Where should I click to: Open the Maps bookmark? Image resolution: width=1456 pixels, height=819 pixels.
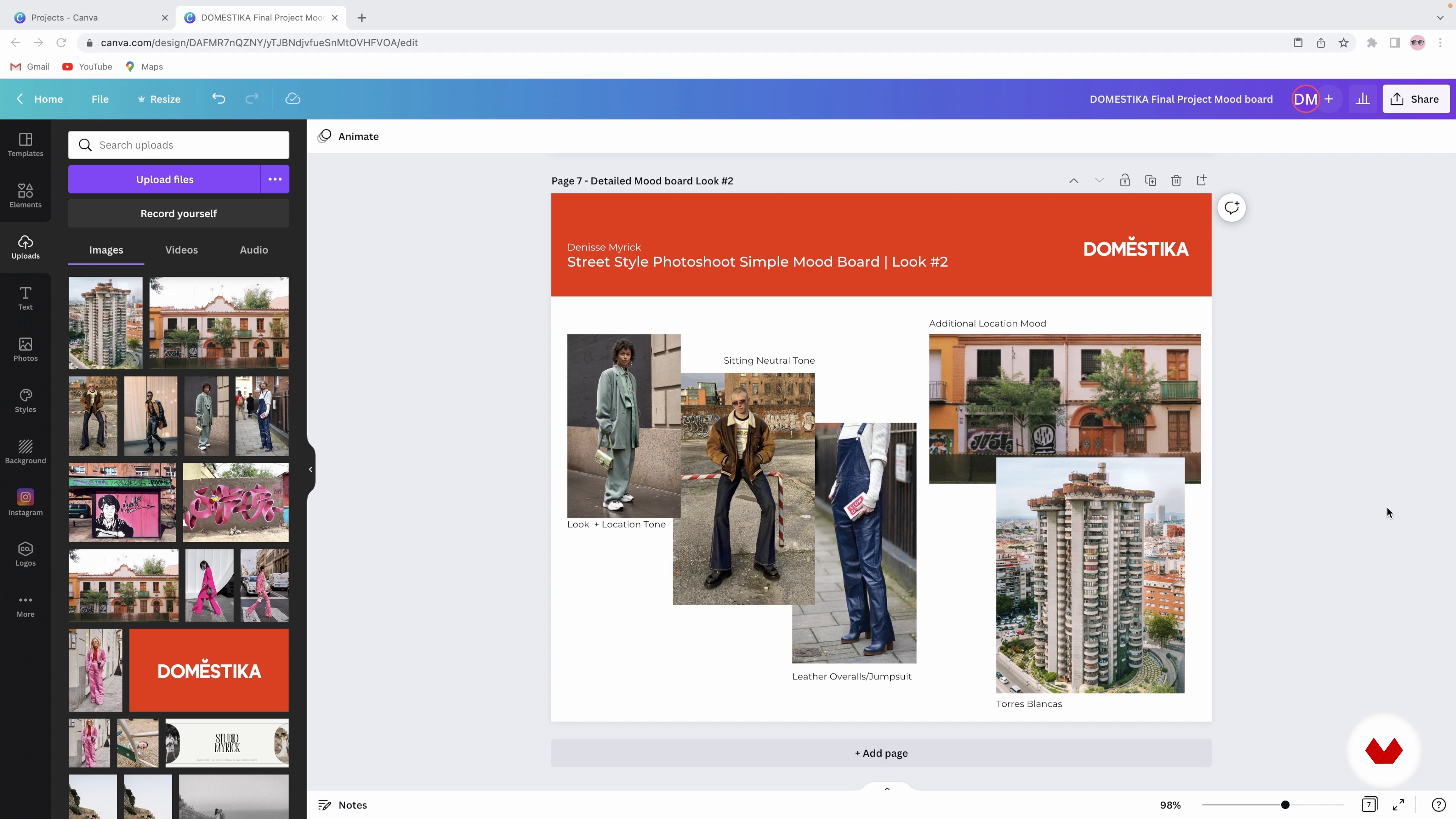tap(145, 67)
